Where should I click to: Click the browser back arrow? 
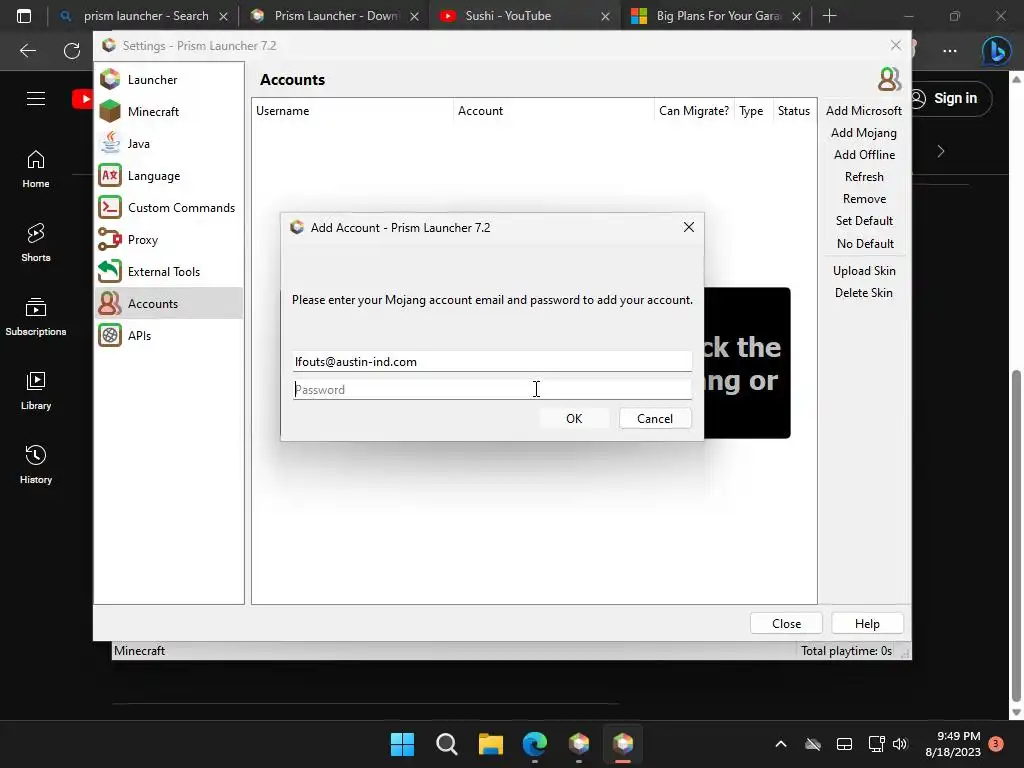[x=28, y=50]
